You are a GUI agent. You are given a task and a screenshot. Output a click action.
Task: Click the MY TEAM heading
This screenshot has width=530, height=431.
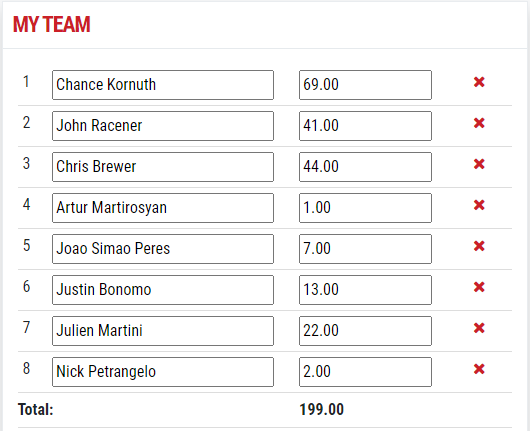tap(52, 24)
